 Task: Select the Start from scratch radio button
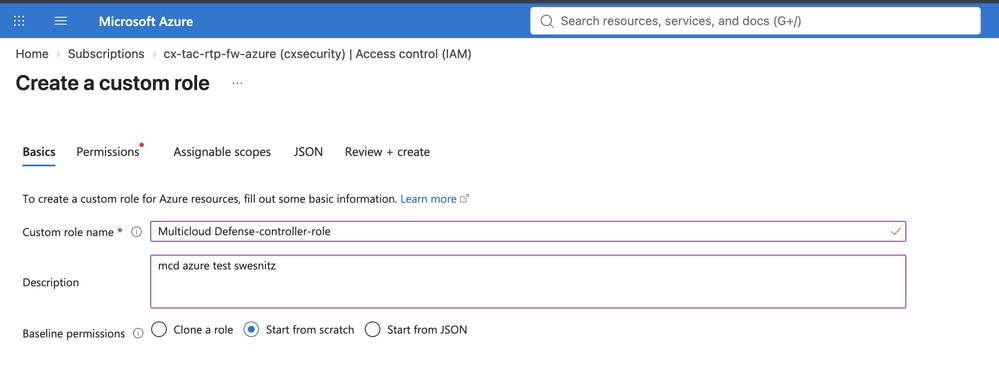point(251,329)
